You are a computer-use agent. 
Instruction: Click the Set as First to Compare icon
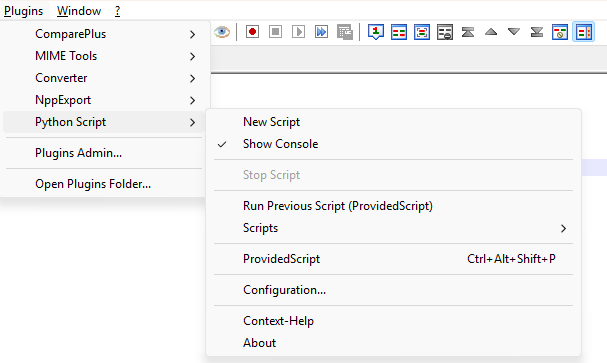pyautogui.click(x=376, y=32)
